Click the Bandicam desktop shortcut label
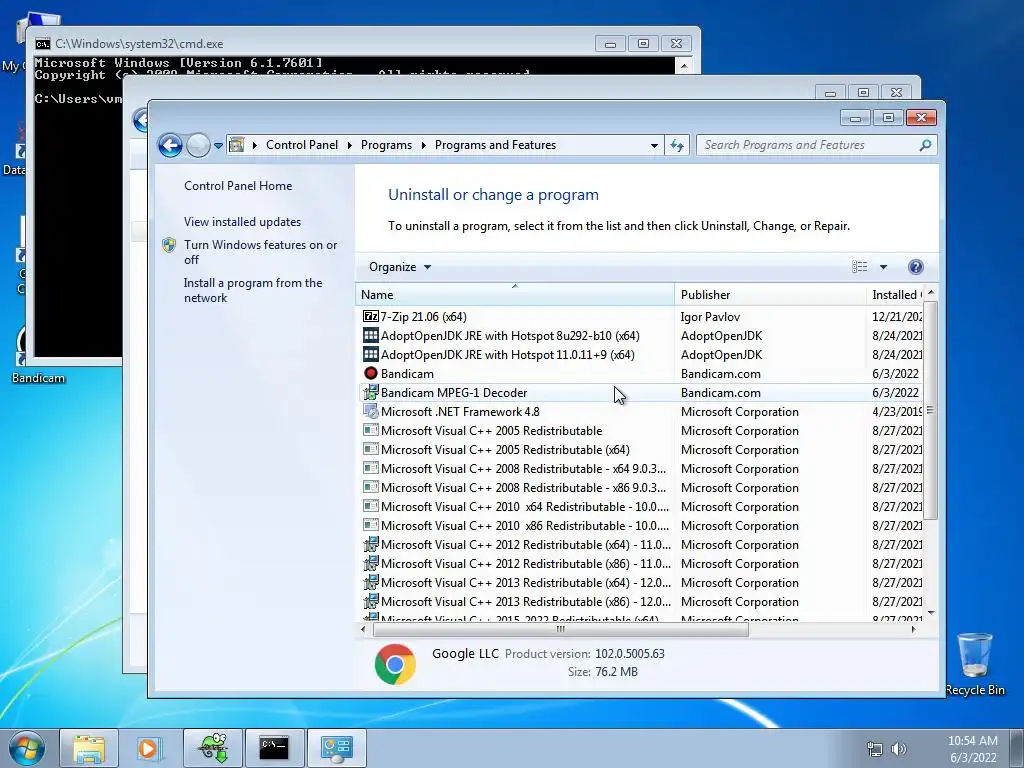The height and width of the screenshot is (768, 1024). [39, 378]
